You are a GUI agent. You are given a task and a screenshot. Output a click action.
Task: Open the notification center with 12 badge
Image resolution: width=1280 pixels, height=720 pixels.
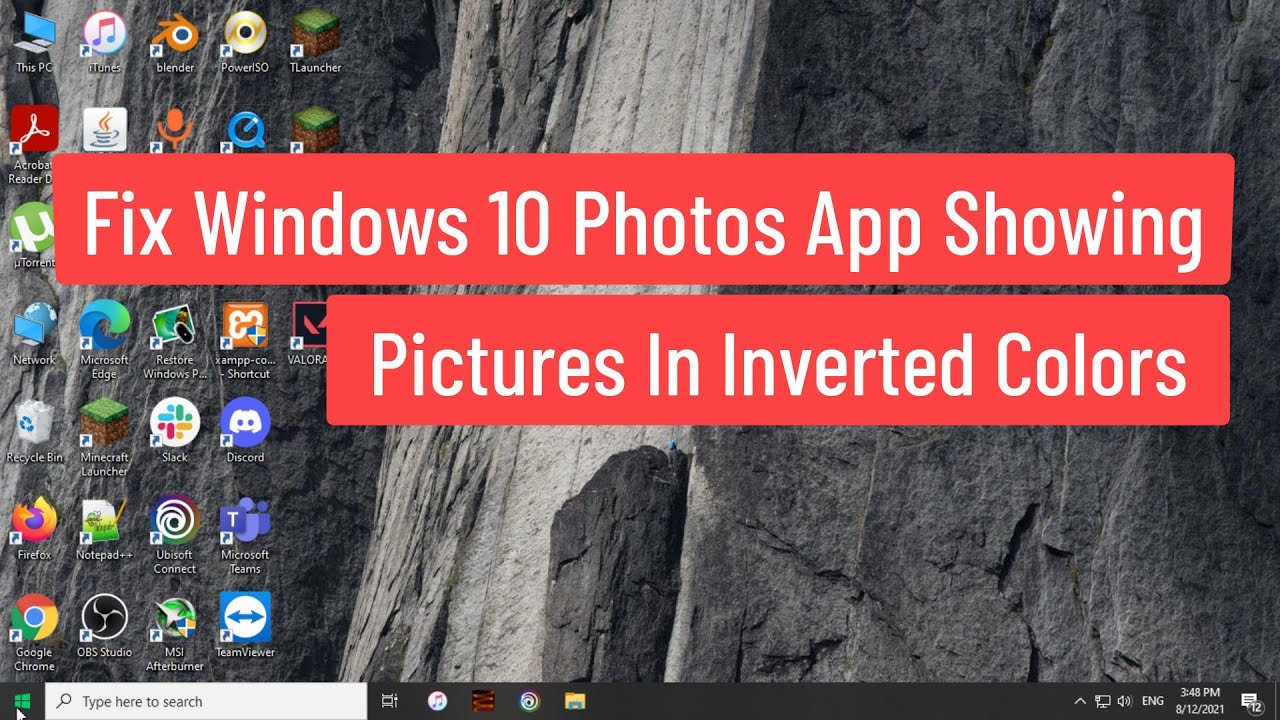point(1250,701)
